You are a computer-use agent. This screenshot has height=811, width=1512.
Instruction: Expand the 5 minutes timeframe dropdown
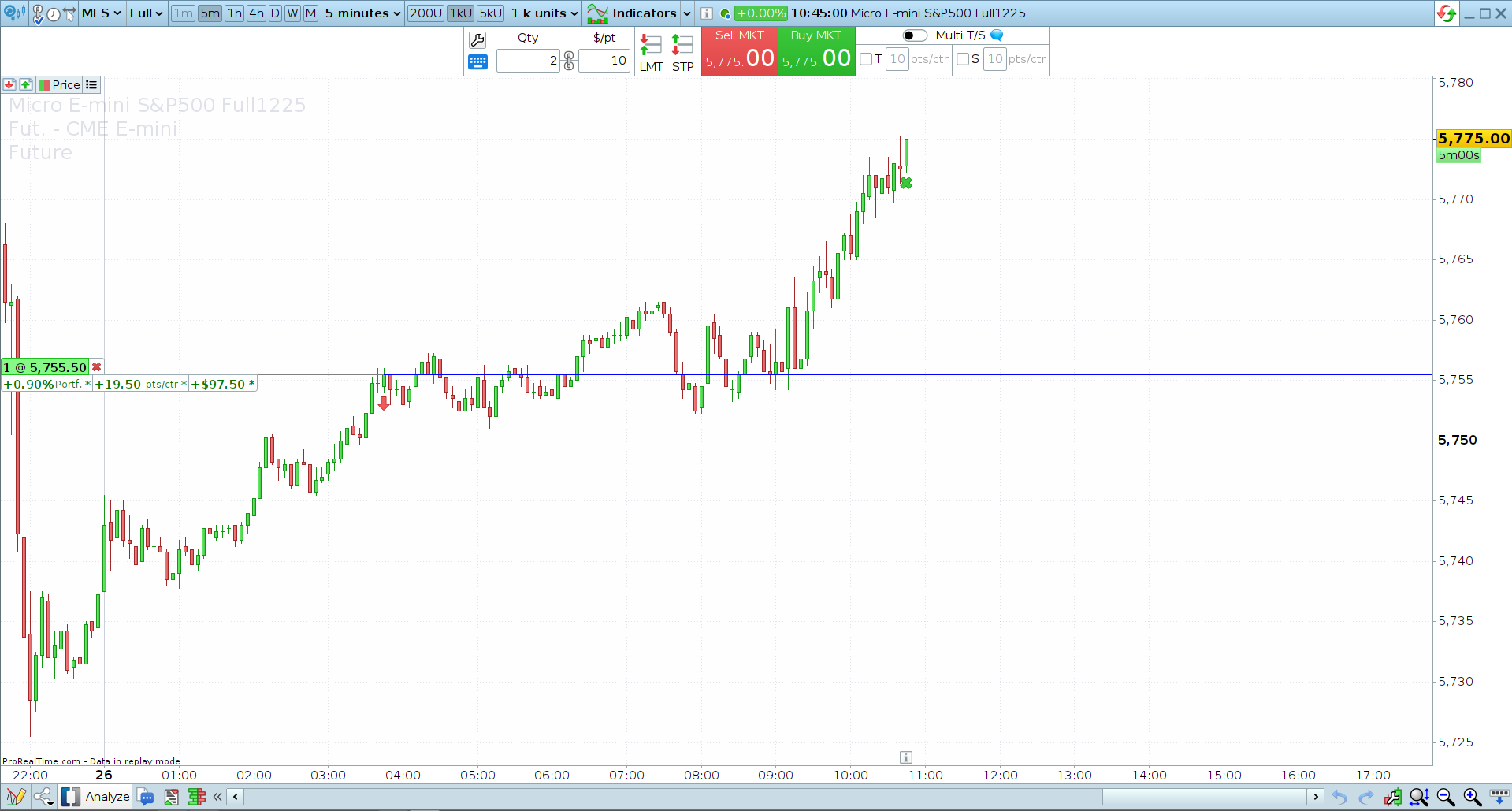362,13
